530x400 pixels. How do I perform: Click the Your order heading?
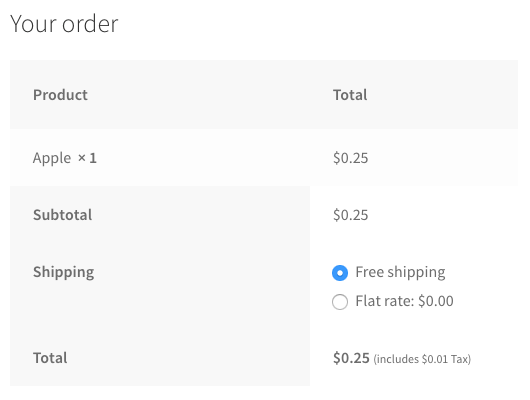coord(64,24)
